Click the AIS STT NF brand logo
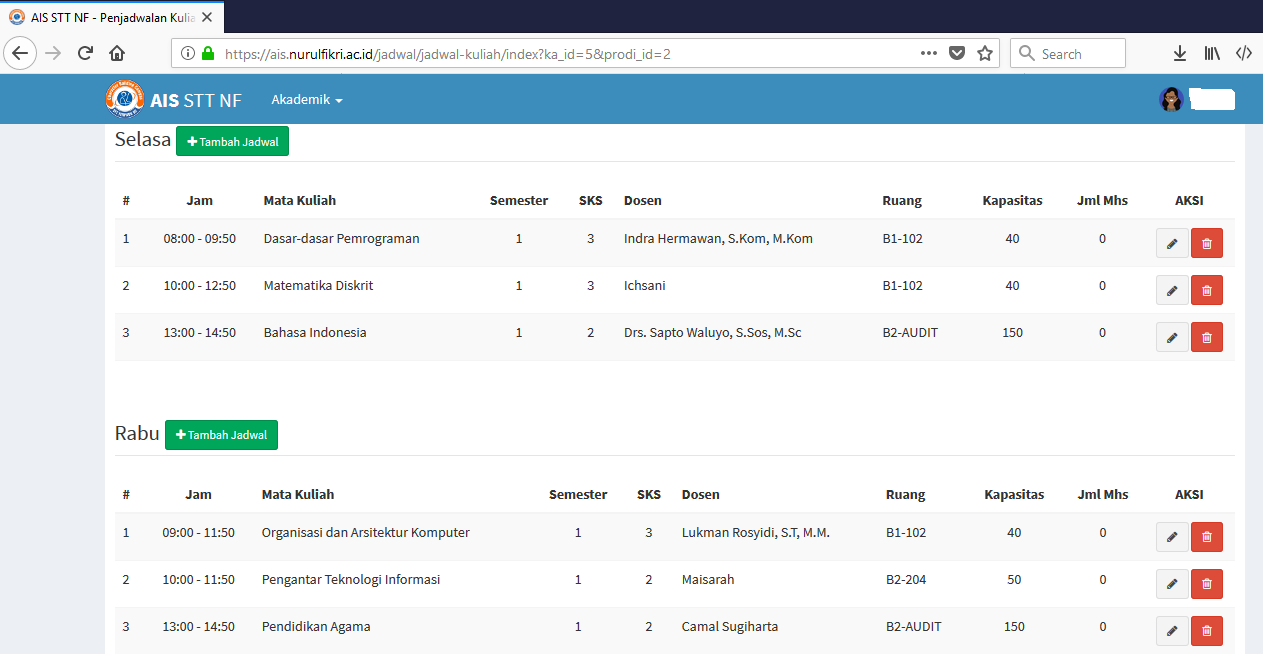1263x654 pixels. (x=173, y=100)
